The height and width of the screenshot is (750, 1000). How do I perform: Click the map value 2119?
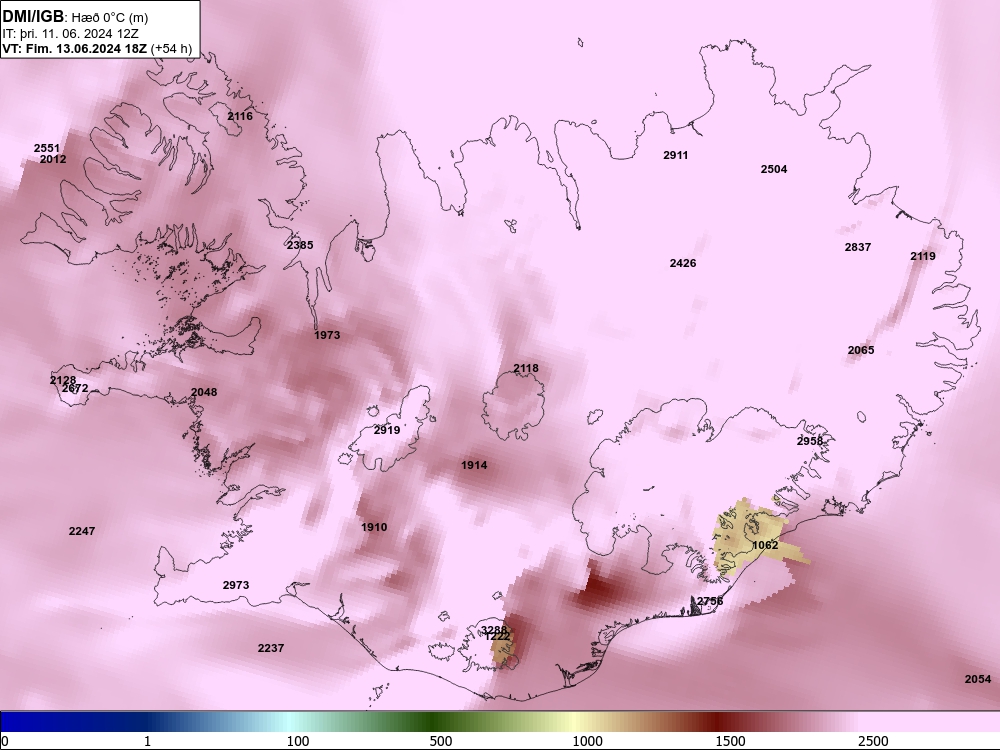923,256
